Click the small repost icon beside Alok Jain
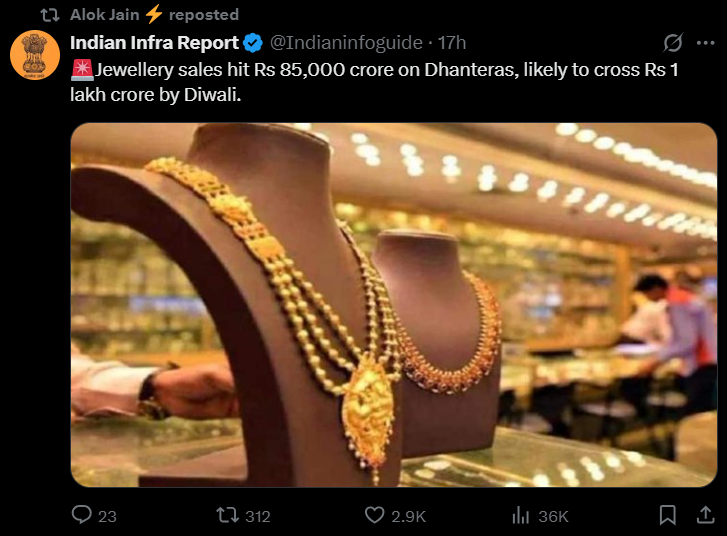Viewport: 727px width, 536px height. (46, 14)
